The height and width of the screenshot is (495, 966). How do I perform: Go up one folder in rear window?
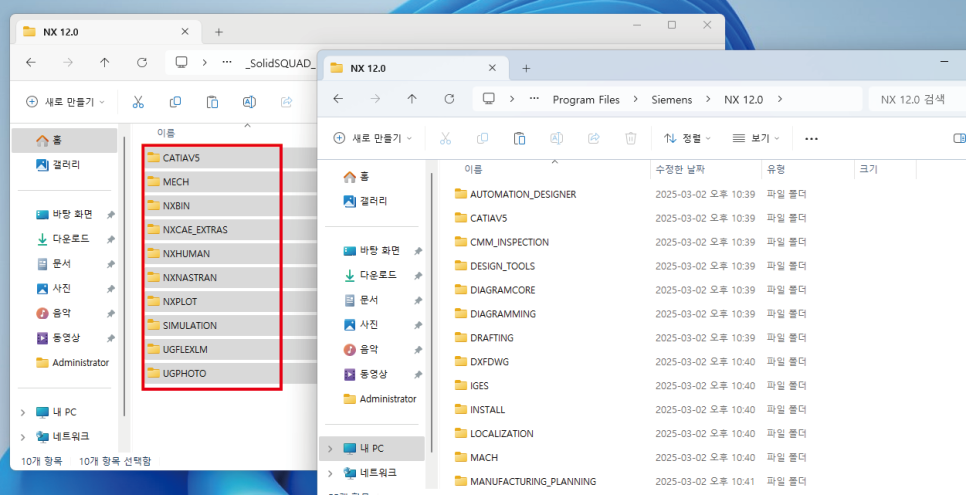point(105,62)
